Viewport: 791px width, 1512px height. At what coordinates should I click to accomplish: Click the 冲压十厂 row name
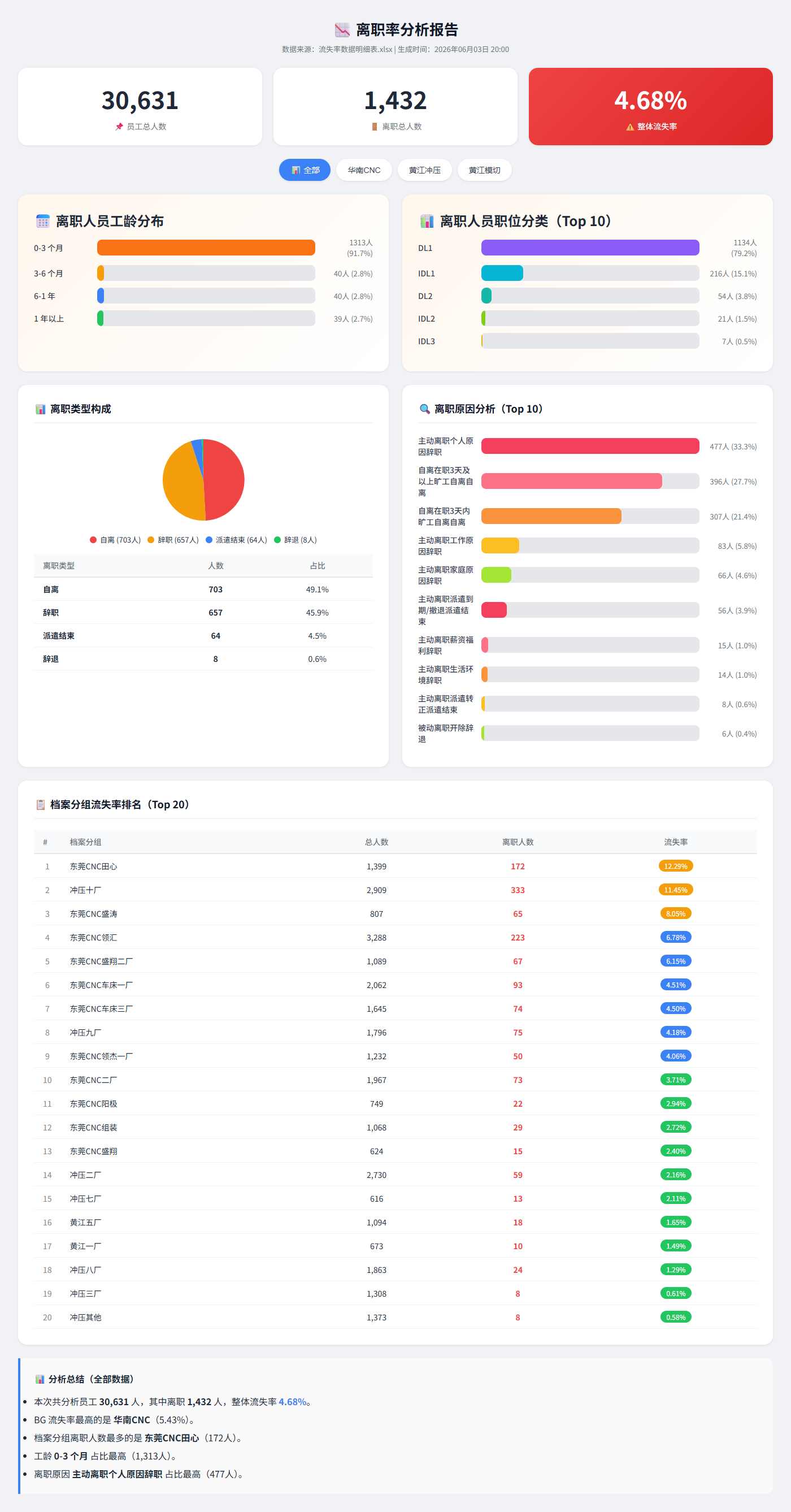pyautogui.click(x=86, y=890)
